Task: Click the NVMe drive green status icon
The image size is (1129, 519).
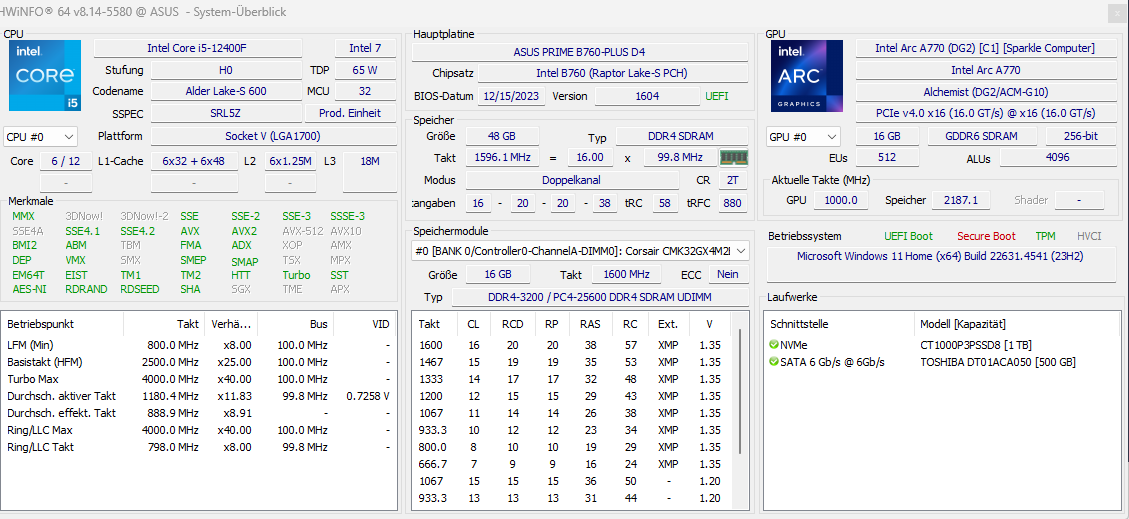Action: pos(774,345)
